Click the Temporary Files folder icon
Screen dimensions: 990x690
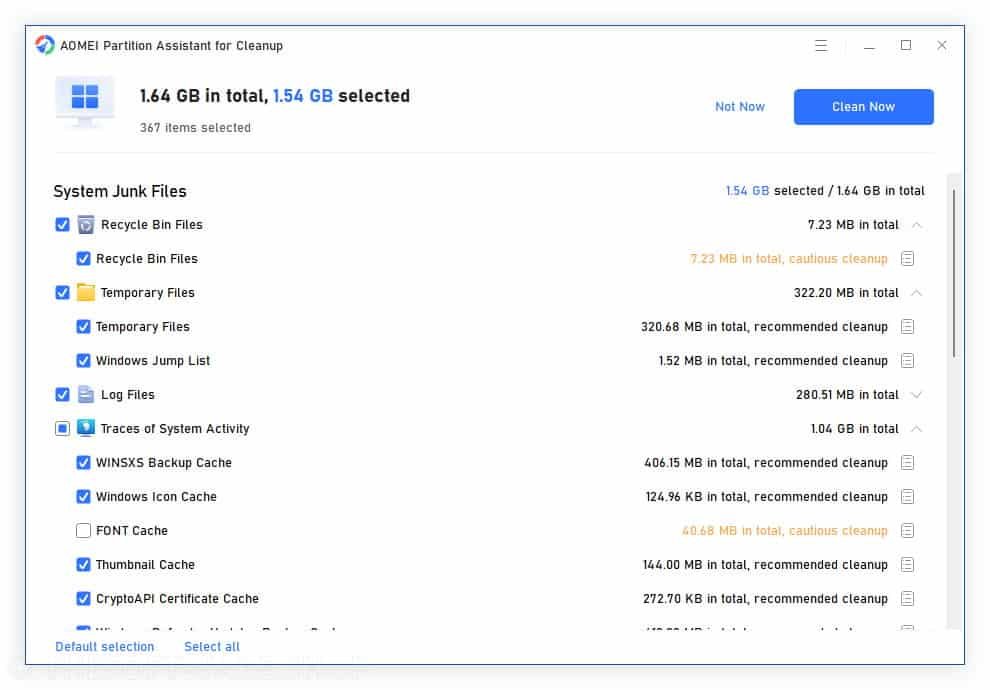[85, 293]
